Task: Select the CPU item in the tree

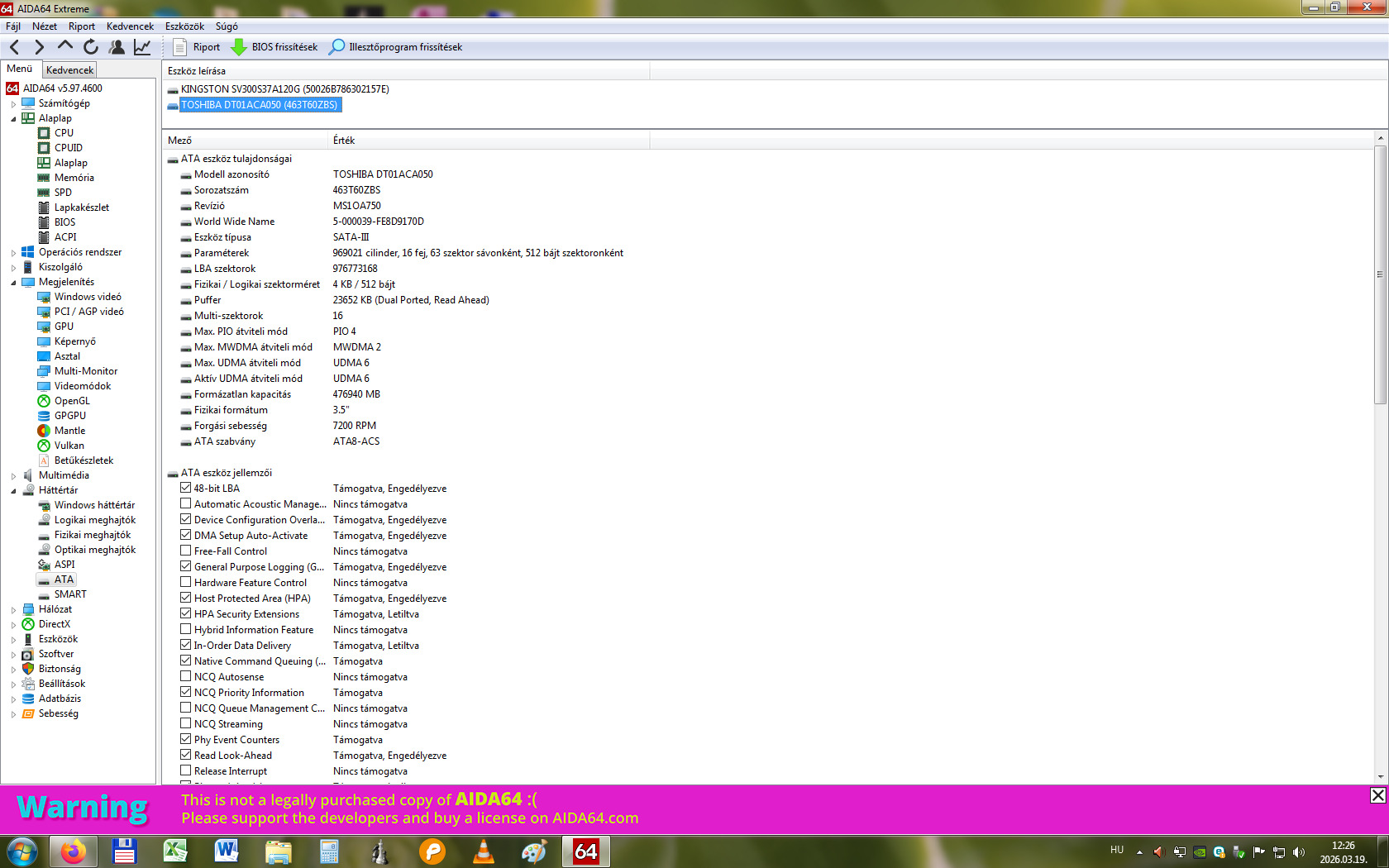Action: [64, 133]
